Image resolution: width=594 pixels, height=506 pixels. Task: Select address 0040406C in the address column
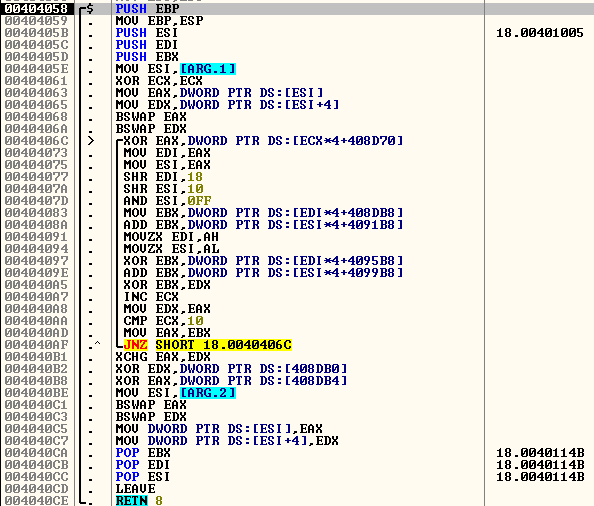[36, 141]
